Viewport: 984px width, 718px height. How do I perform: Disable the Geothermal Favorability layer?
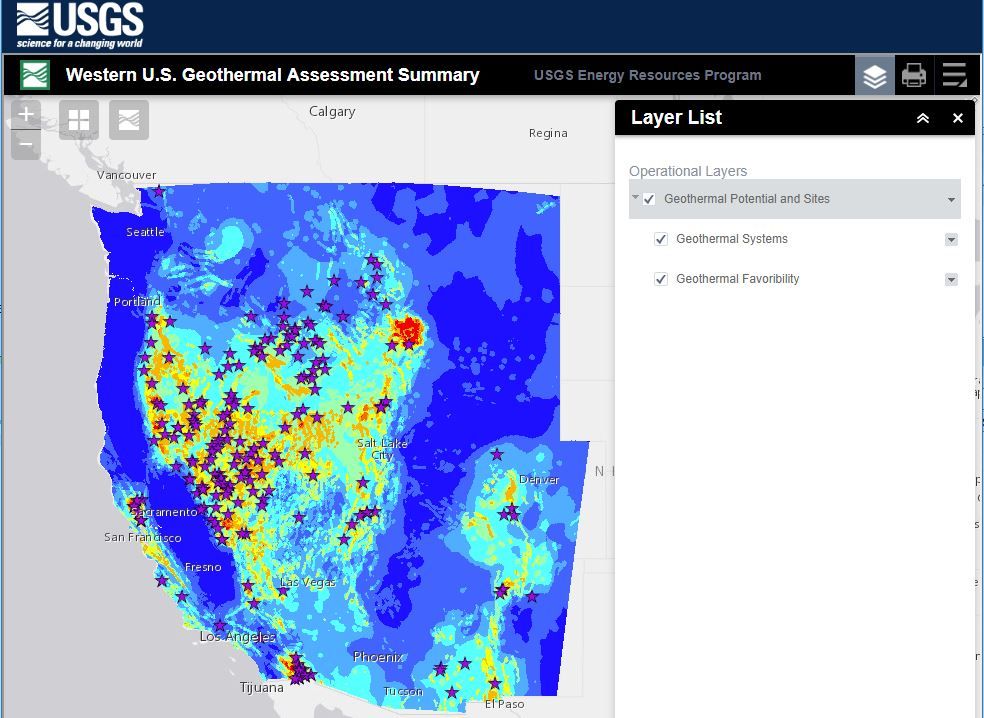point(661,279)
